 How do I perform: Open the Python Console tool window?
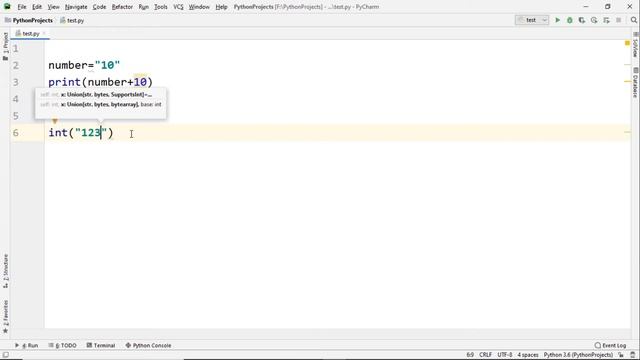pos(148,345)
